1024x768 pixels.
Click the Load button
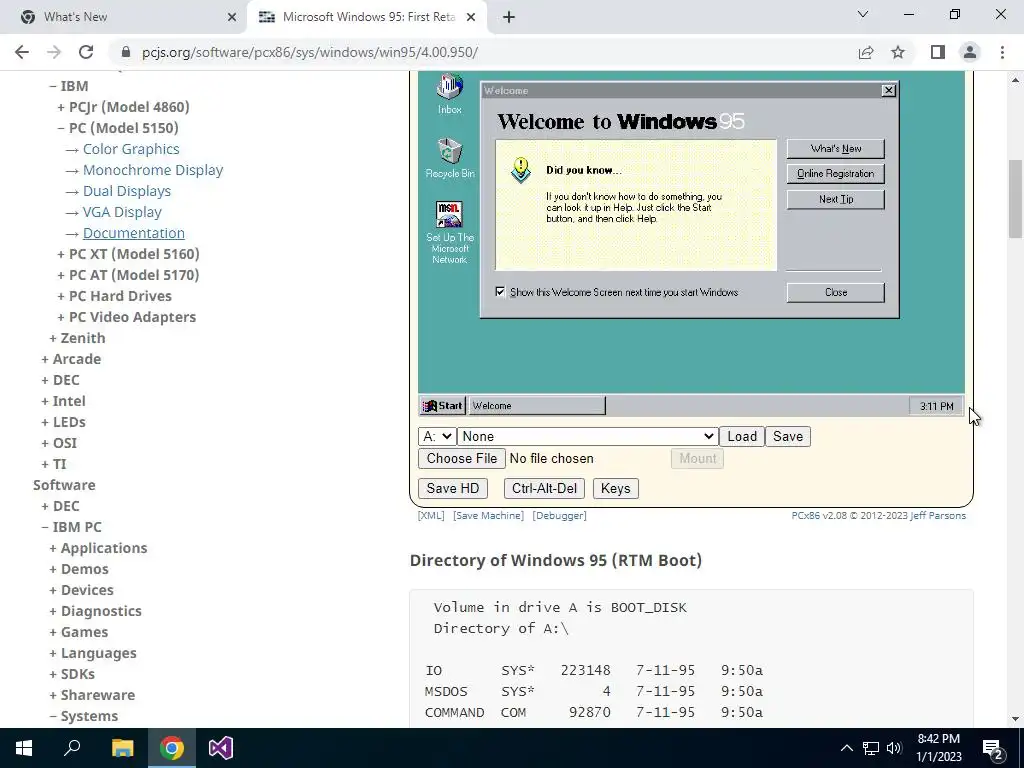(742, 436)
